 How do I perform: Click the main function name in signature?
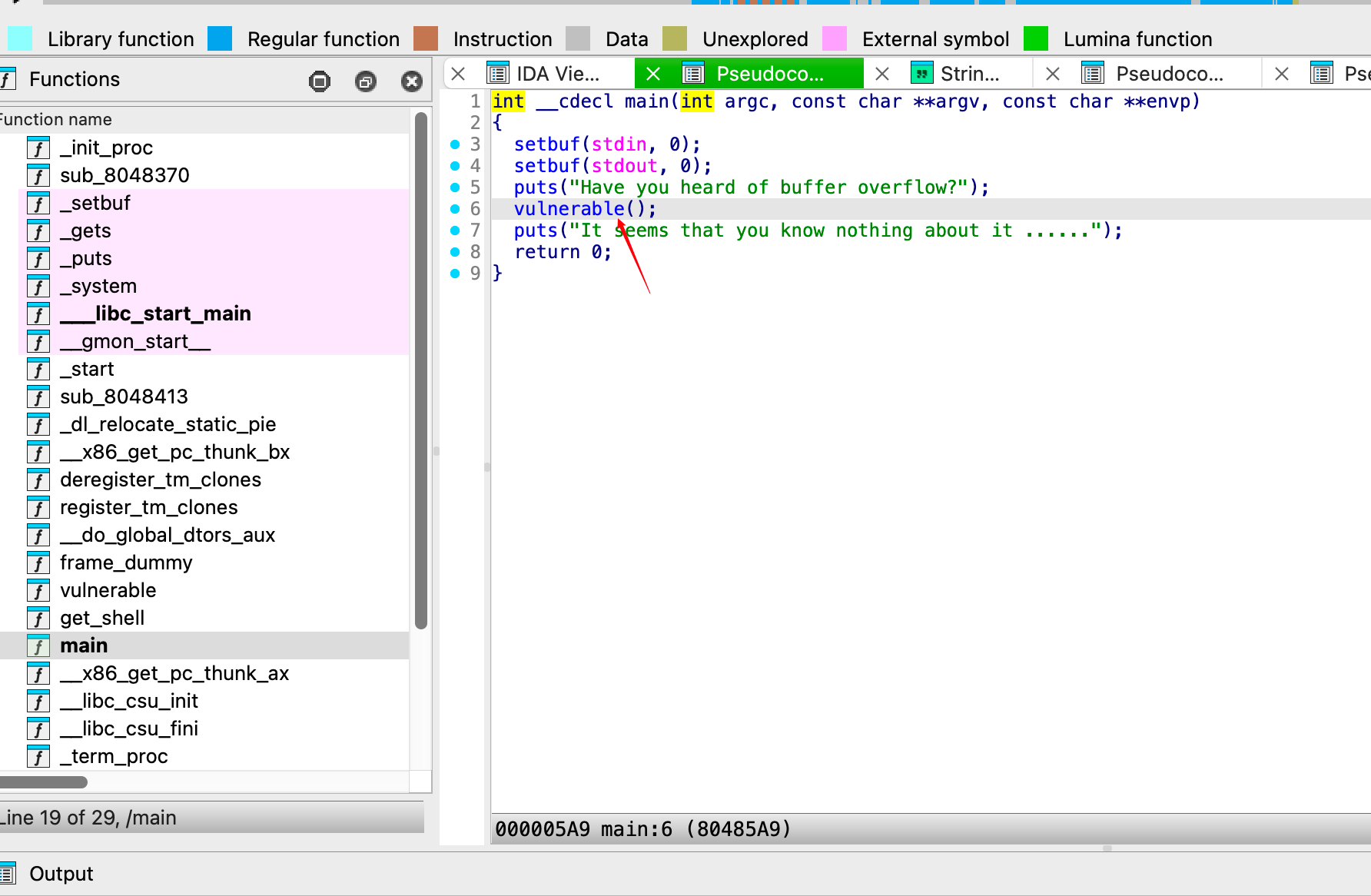(646, 101)
